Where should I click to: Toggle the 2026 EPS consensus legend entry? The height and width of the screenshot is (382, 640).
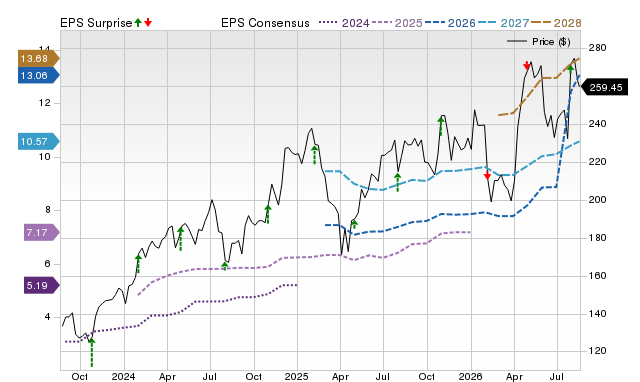point(450,23)
